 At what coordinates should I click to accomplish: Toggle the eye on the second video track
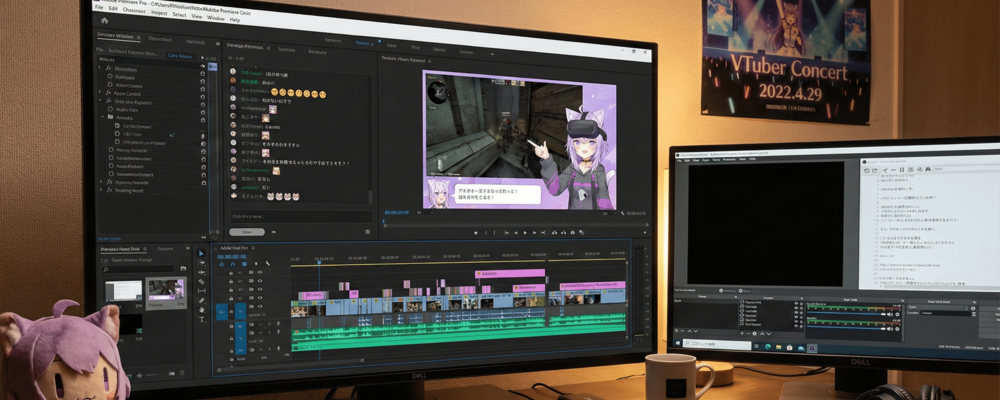[x=260, y=281]
